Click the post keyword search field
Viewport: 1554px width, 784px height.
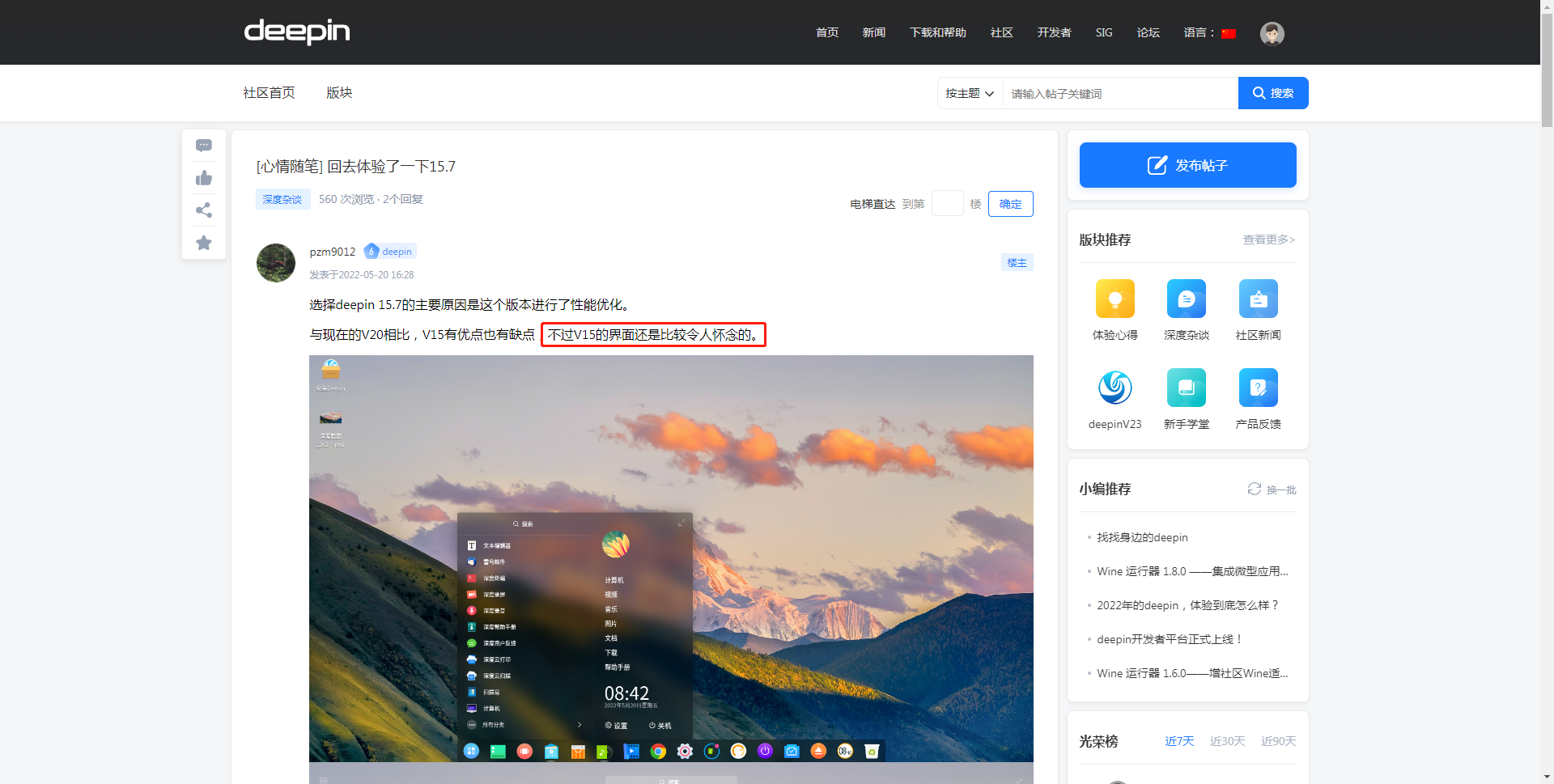[1120, 94]
